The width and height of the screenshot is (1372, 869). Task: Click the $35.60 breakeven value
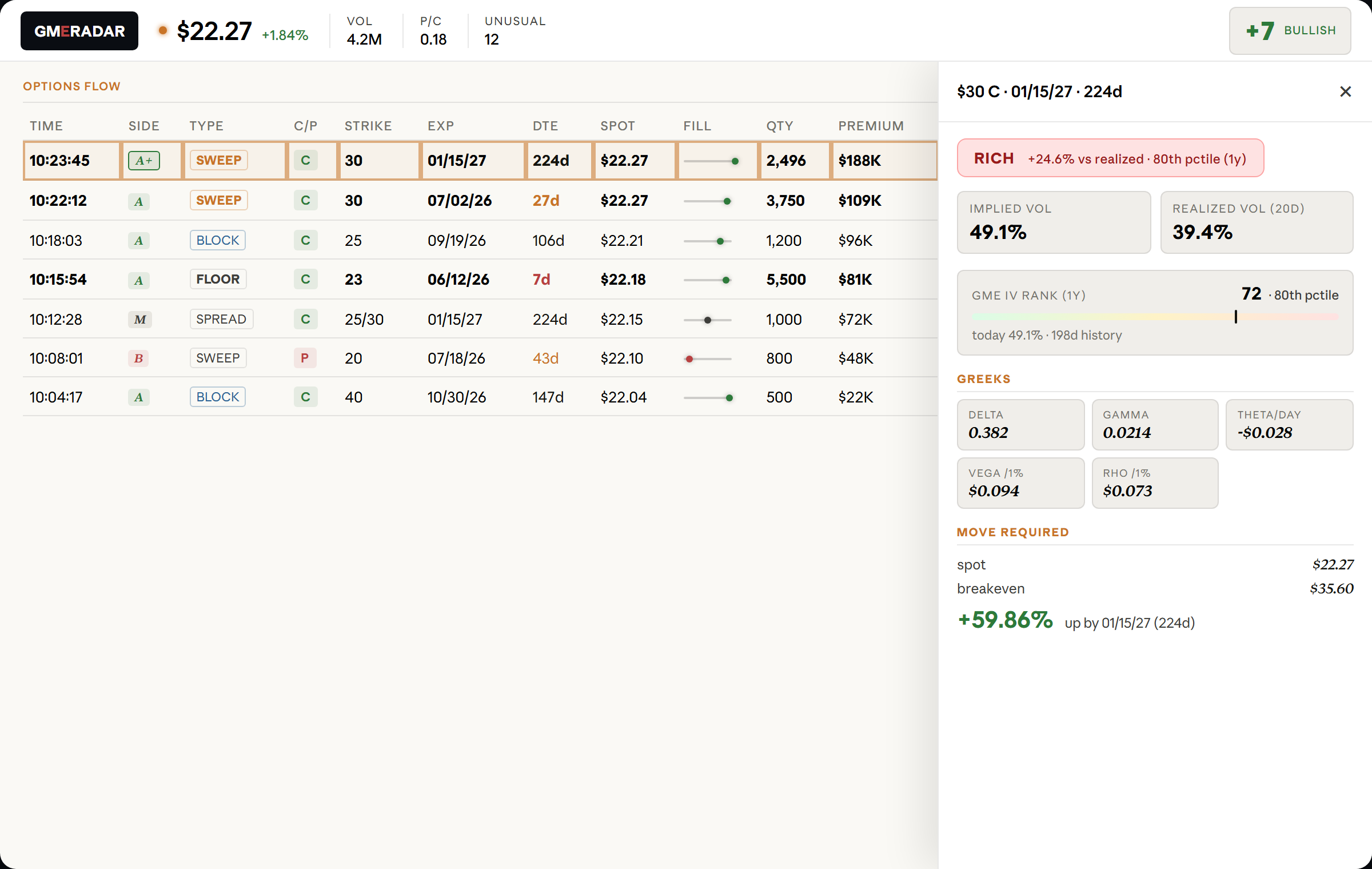pyautogui.click(x=1331, y=588)
